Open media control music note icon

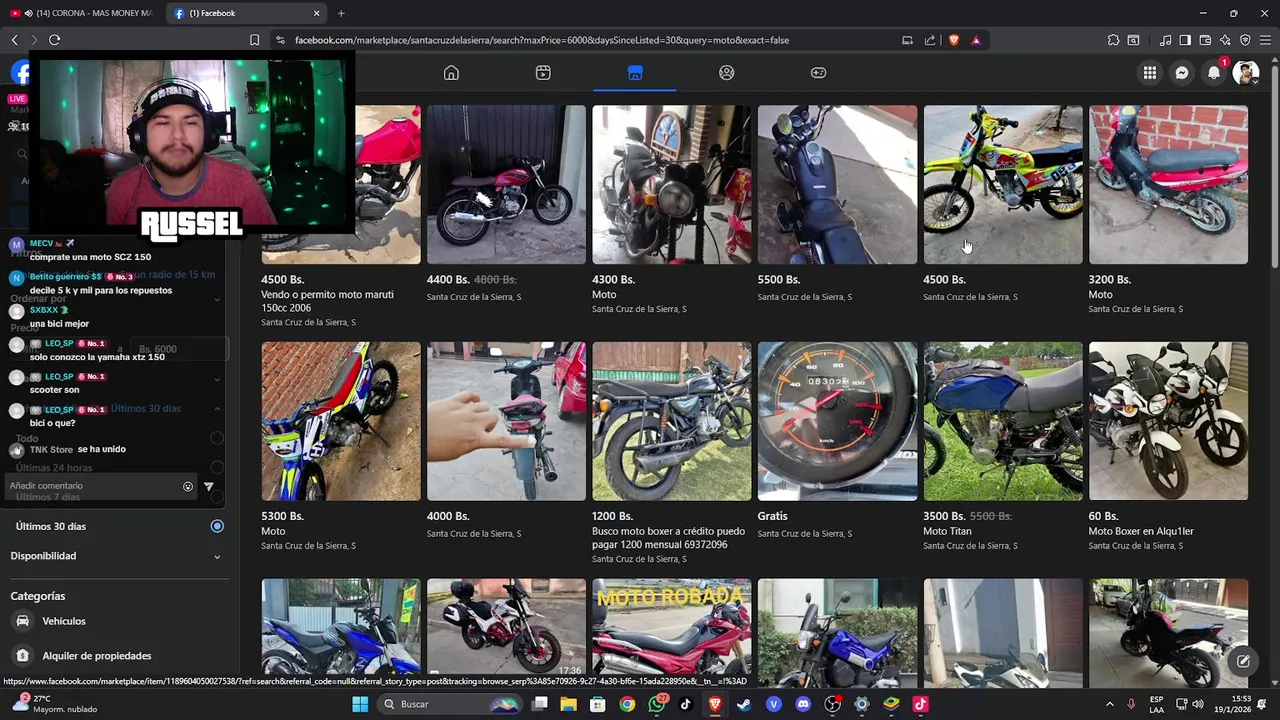(1165, 40)
